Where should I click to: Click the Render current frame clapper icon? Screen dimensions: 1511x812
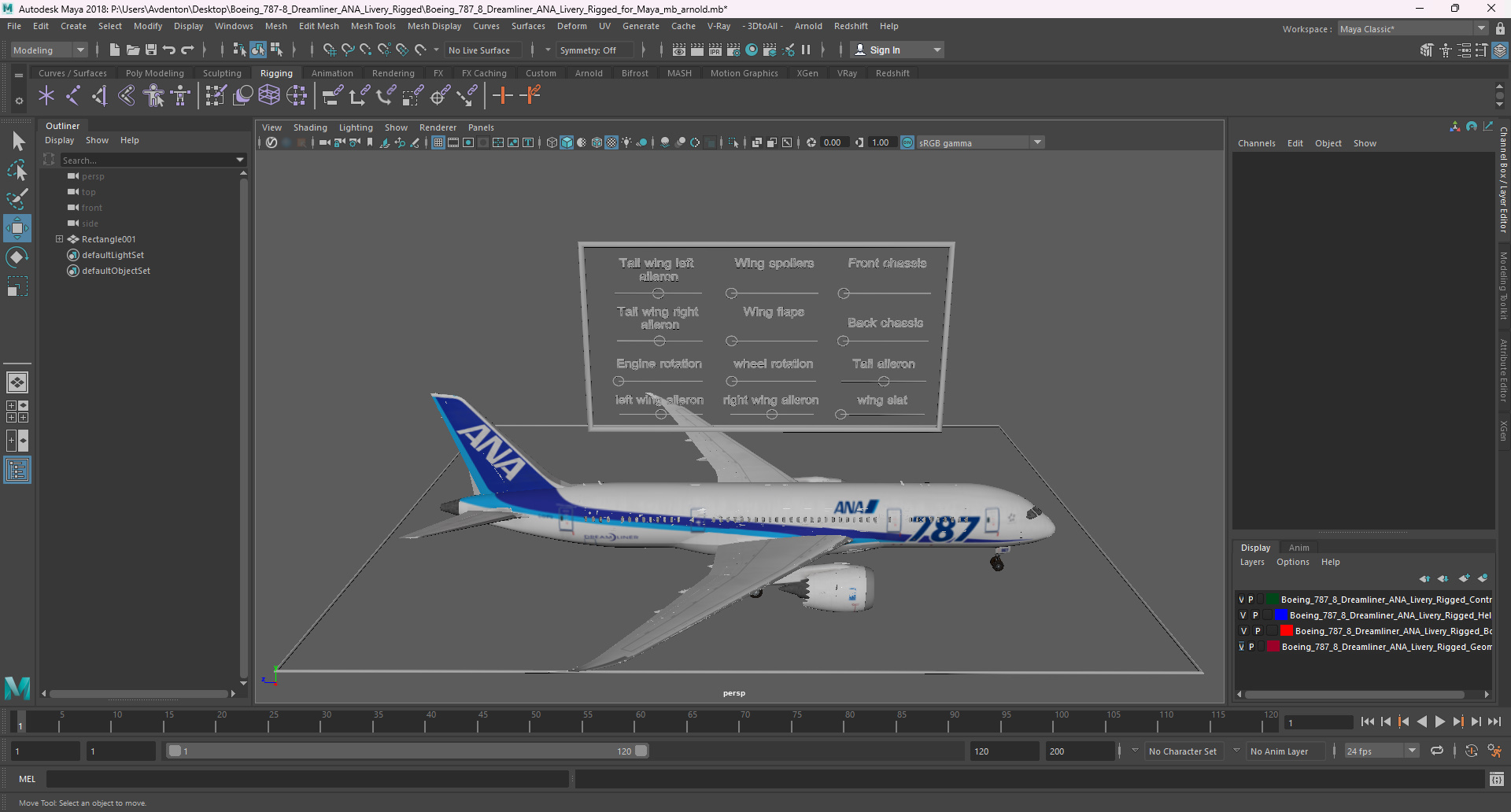coord(697,50)
